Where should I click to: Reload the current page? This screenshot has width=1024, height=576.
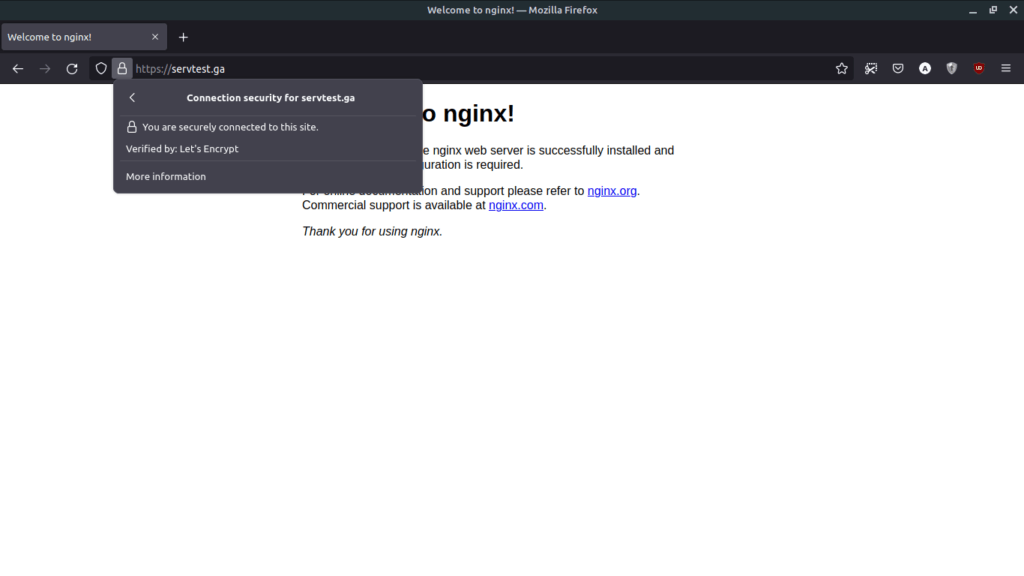(72, 69)
